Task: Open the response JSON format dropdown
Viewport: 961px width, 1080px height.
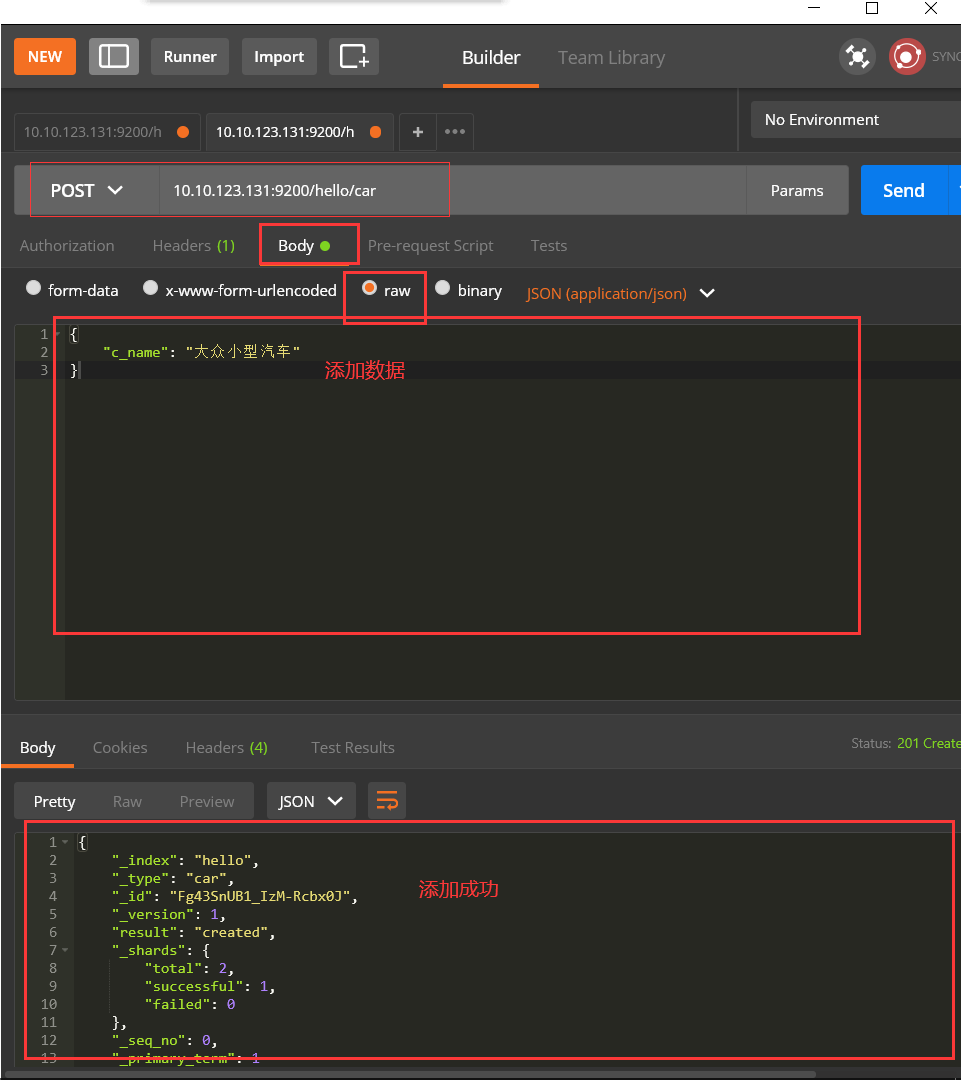Action: tap(311, 800)
